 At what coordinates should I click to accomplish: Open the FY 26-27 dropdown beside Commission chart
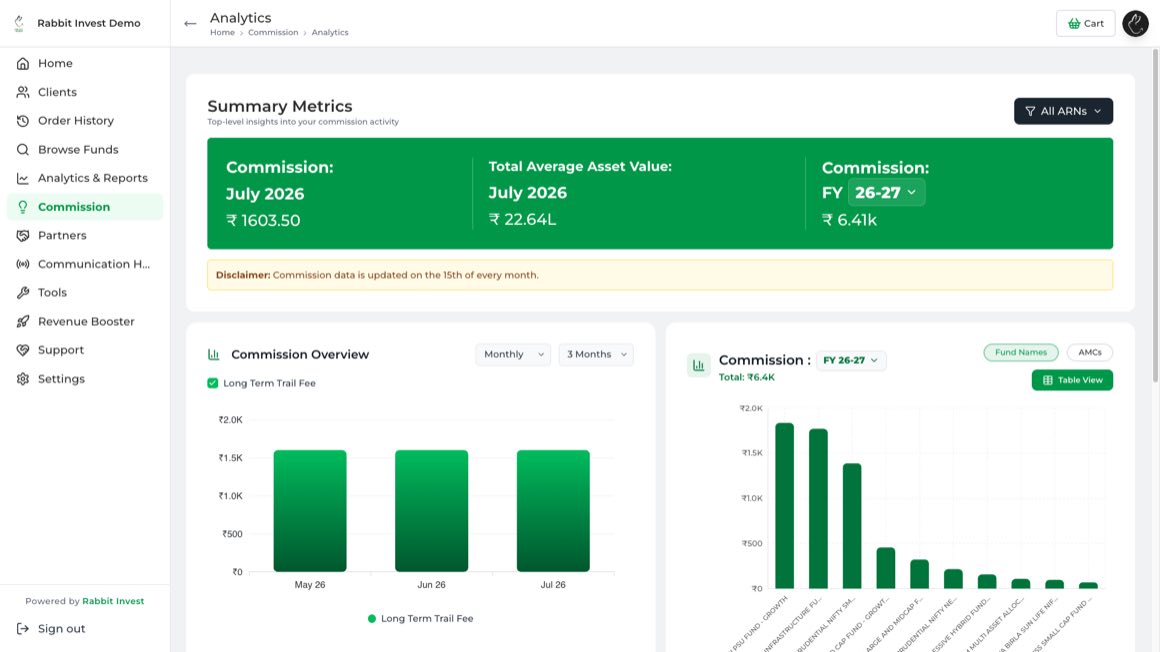pyautogui.click(x=851, y=360)
